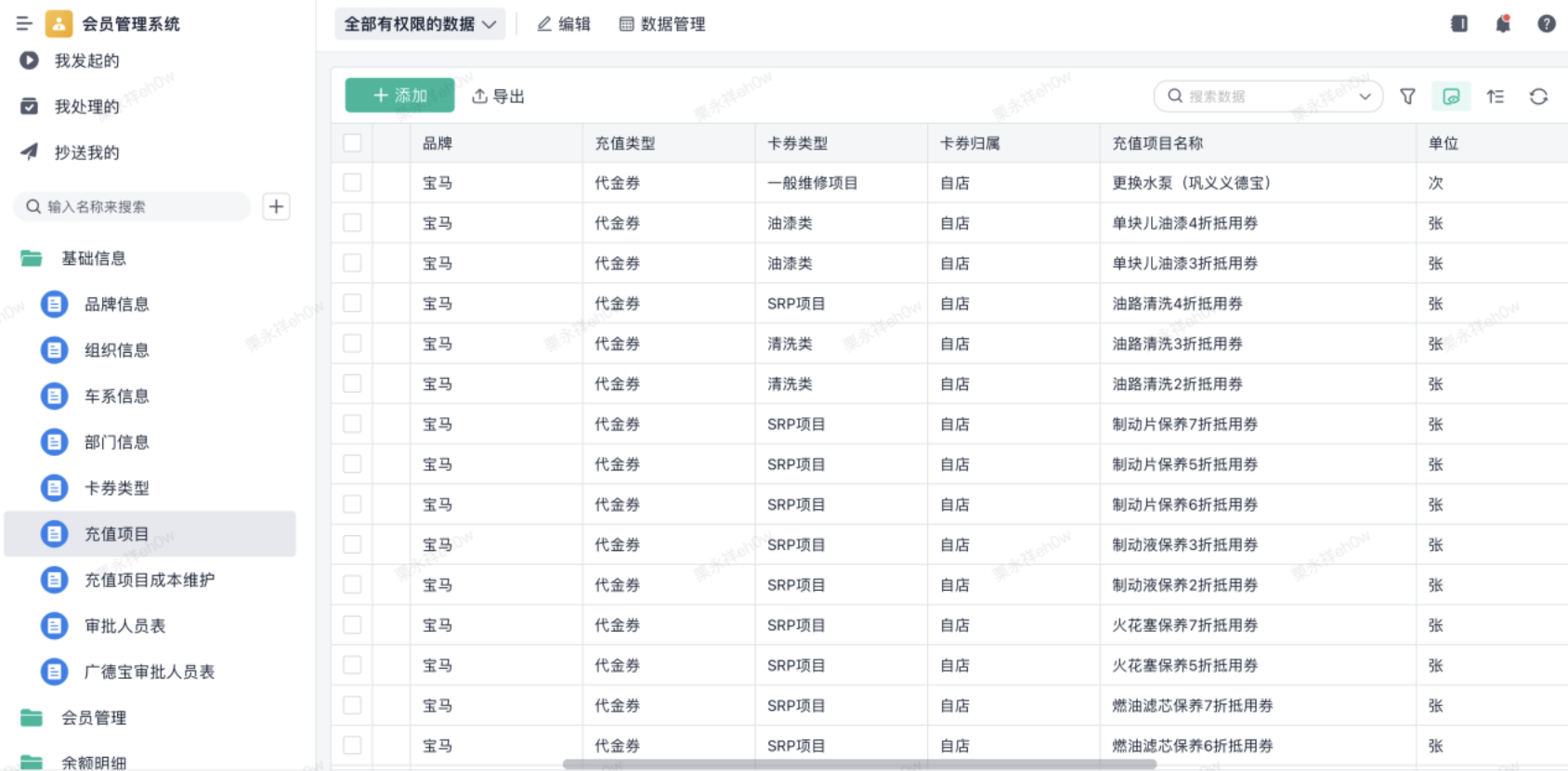
Task: Select checkbox for 单块儿油漆4折抵用券 row
Action: 352,223
